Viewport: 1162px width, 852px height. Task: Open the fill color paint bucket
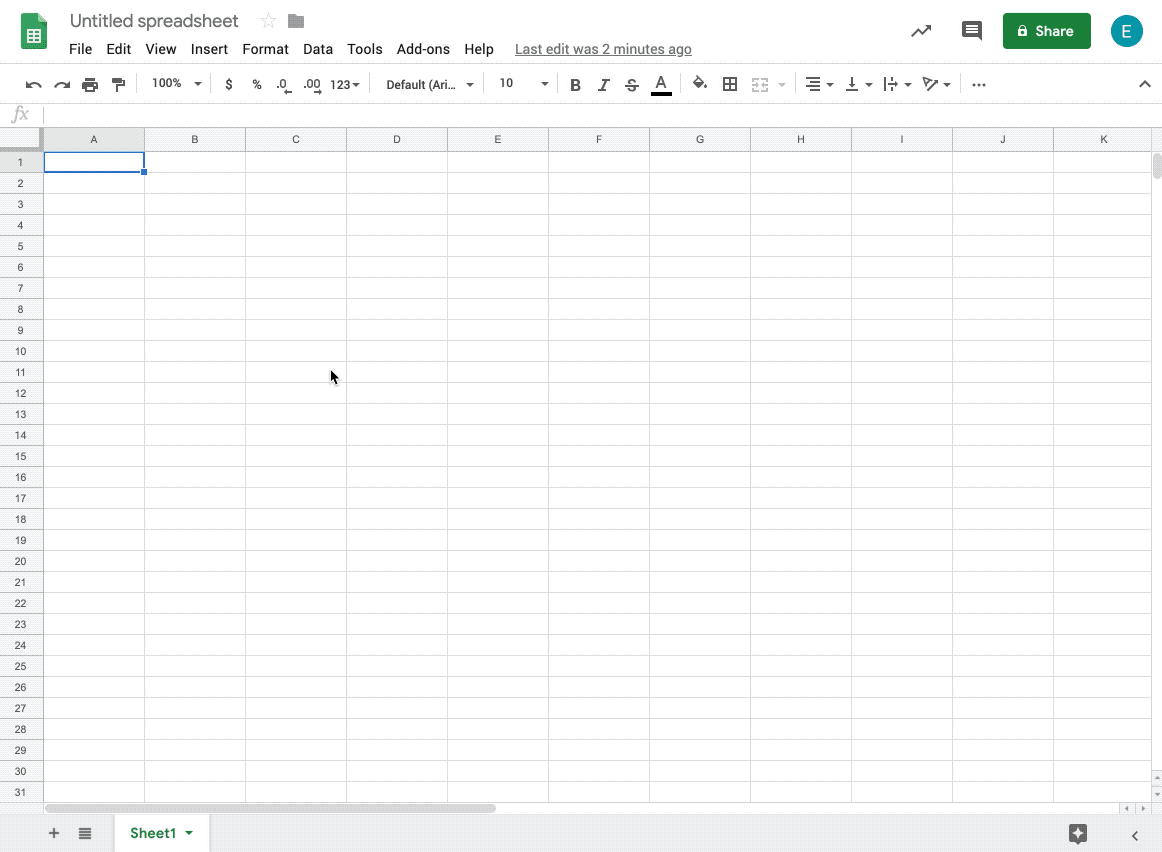point(700,84)
